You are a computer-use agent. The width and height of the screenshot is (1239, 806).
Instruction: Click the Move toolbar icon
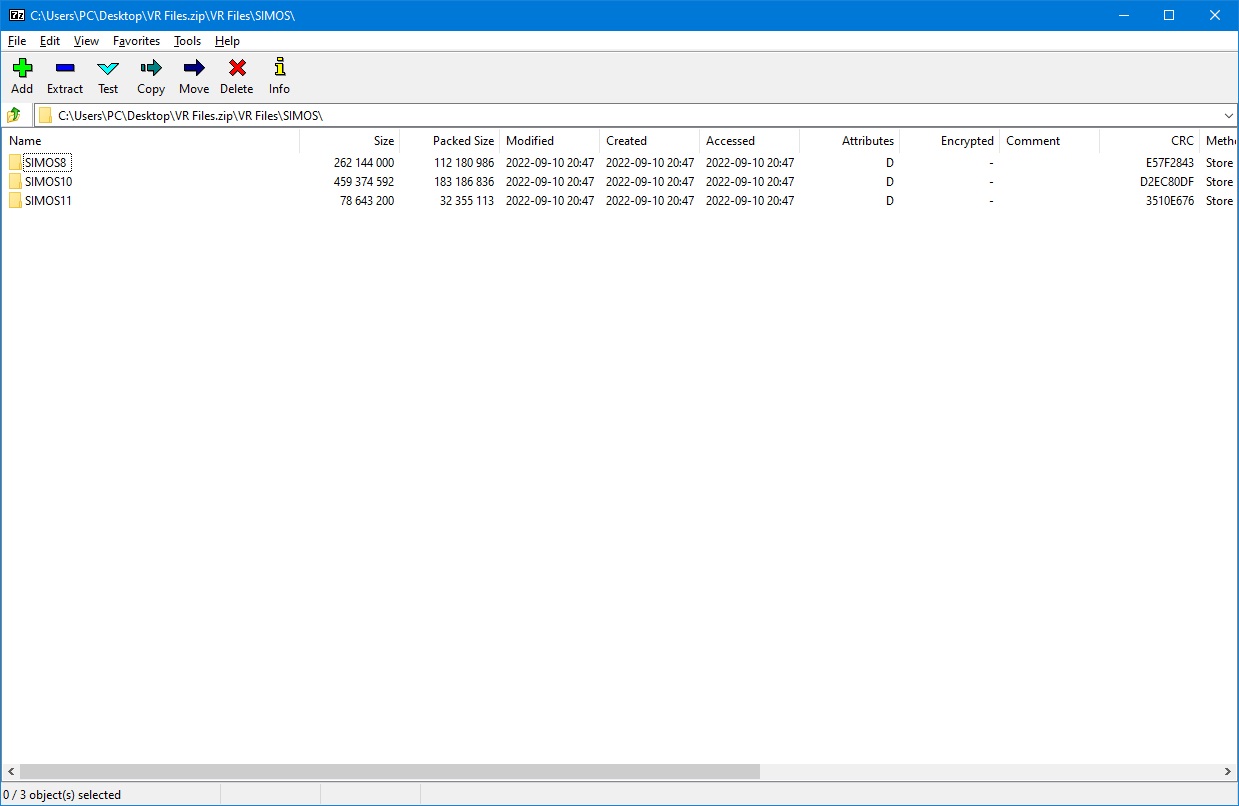pyautogui.click(x=194, y=76)
